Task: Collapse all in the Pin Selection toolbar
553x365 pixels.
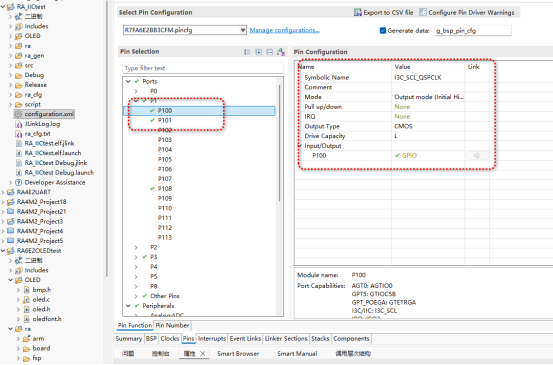Action: tap(270, 52)
